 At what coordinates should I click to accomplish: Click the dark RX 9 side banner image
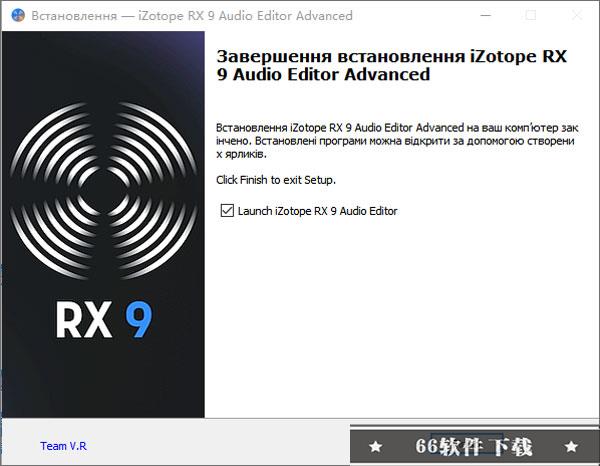point(103,224)
